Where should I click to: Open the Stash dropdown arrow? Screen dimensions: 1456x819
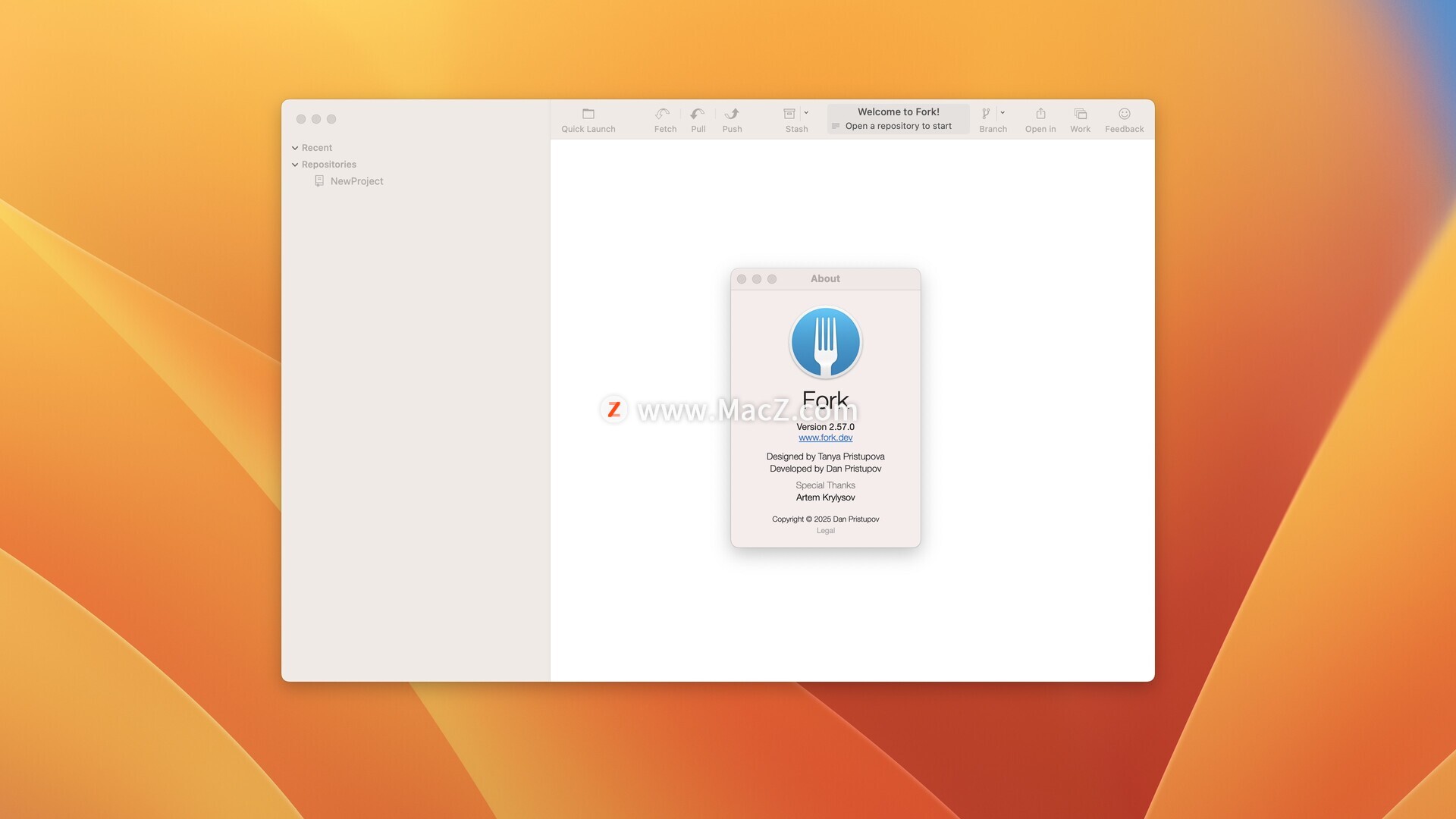point(806,113)
